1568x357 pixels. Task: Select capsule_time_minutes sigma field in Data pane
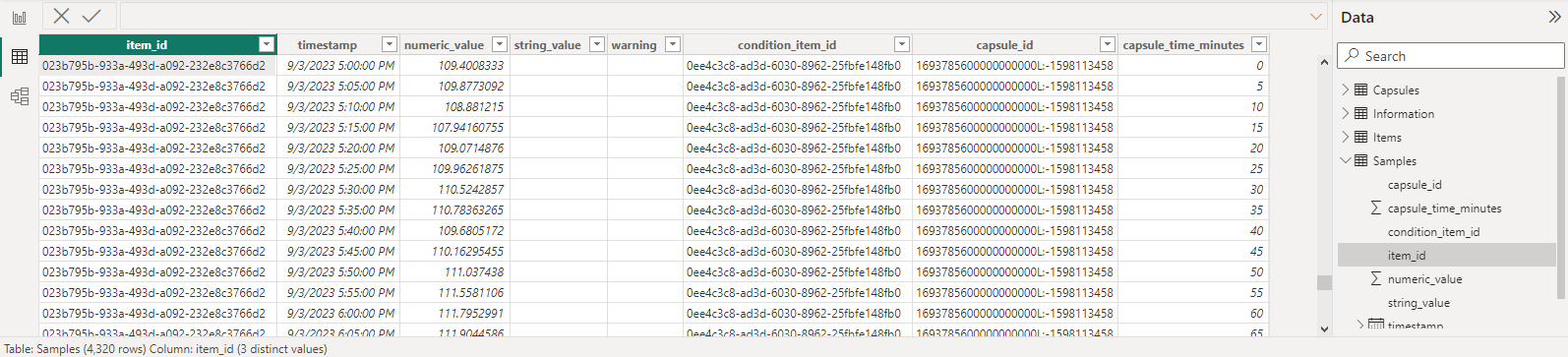pyautogui.click(x=1444, y=208)
